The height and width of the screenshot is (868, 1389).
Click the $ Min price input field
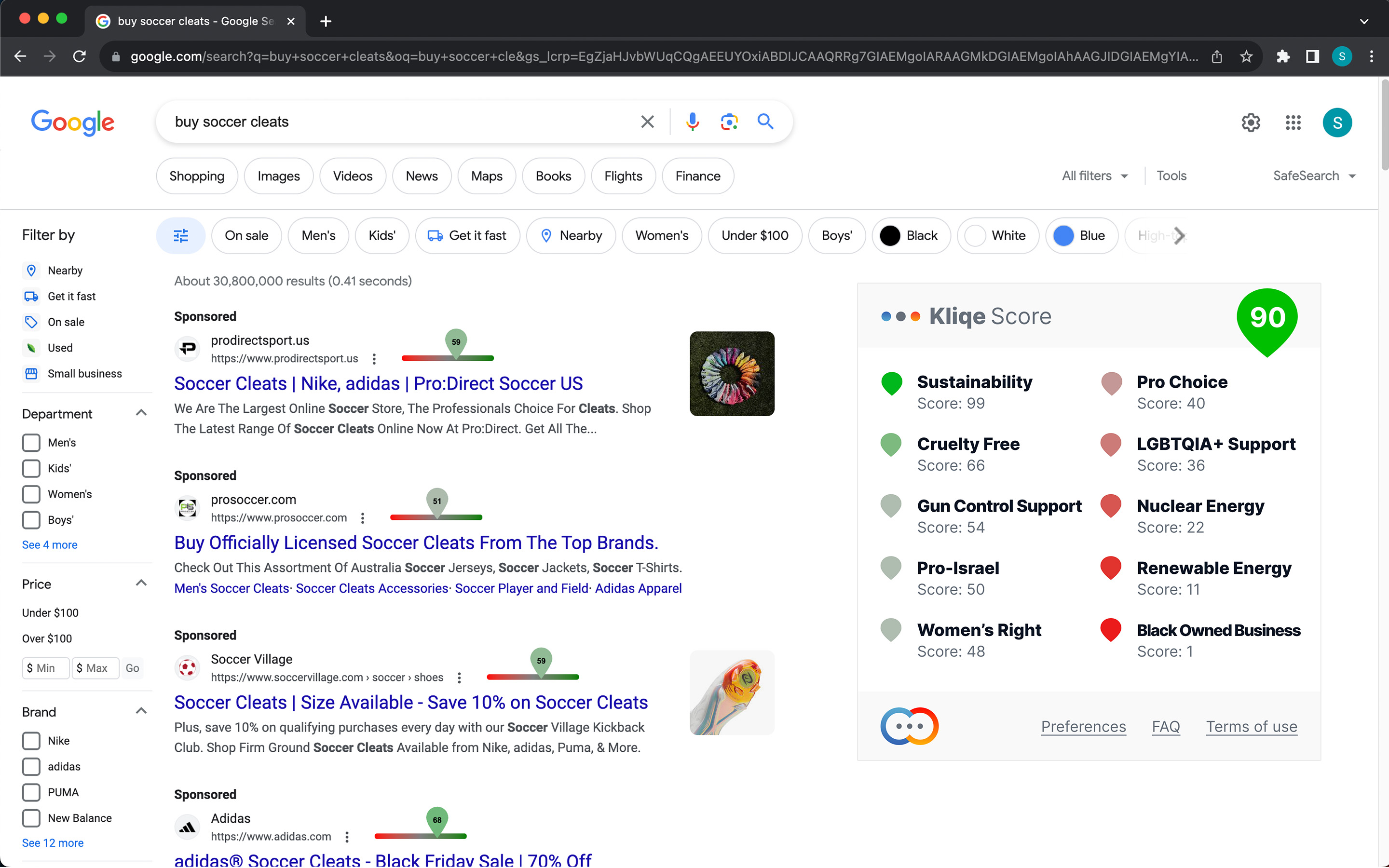coord(46,668)
